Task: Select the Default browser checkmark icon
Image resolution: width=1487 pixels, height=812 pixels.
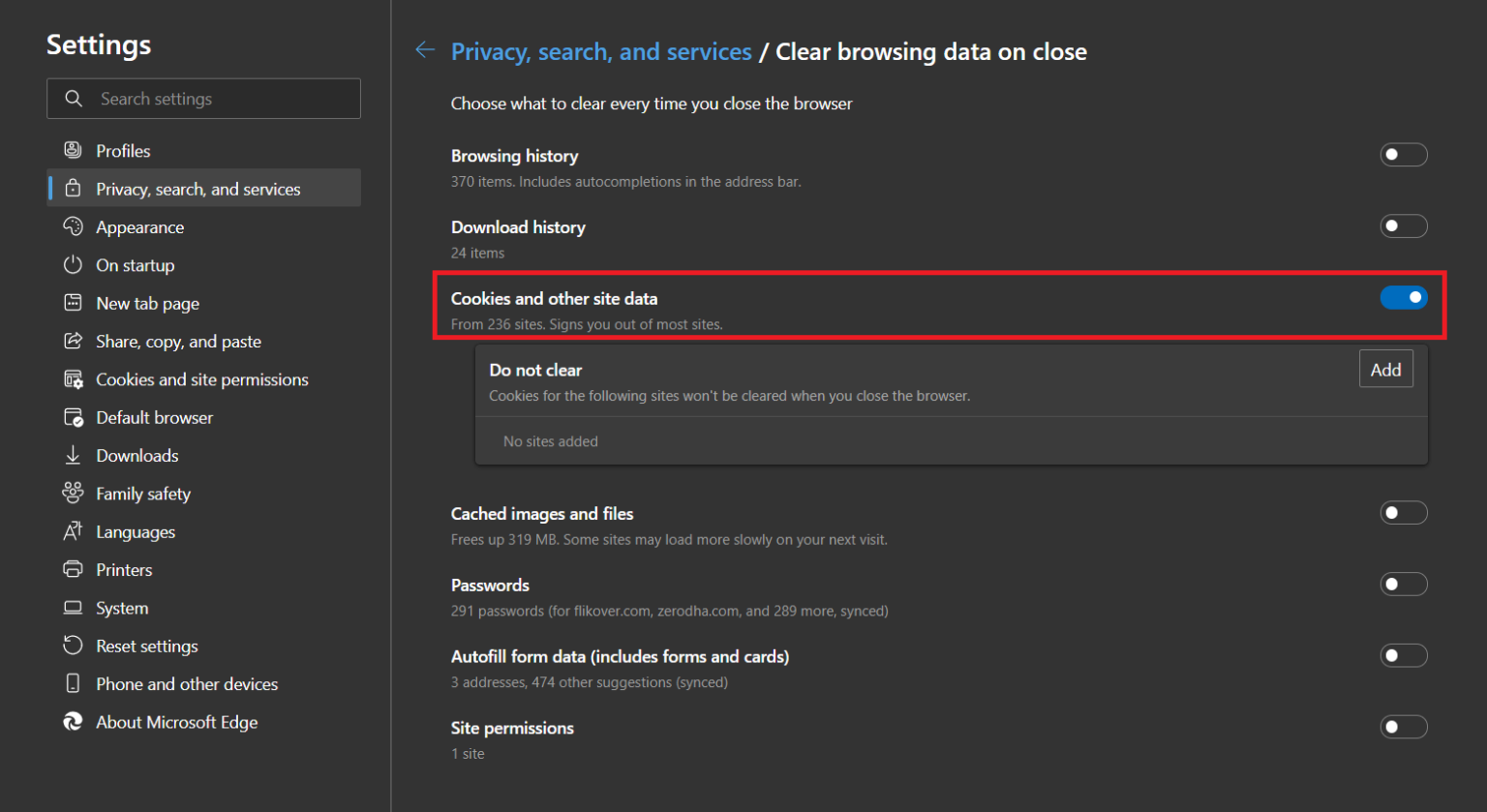Action: coord(73,417)
